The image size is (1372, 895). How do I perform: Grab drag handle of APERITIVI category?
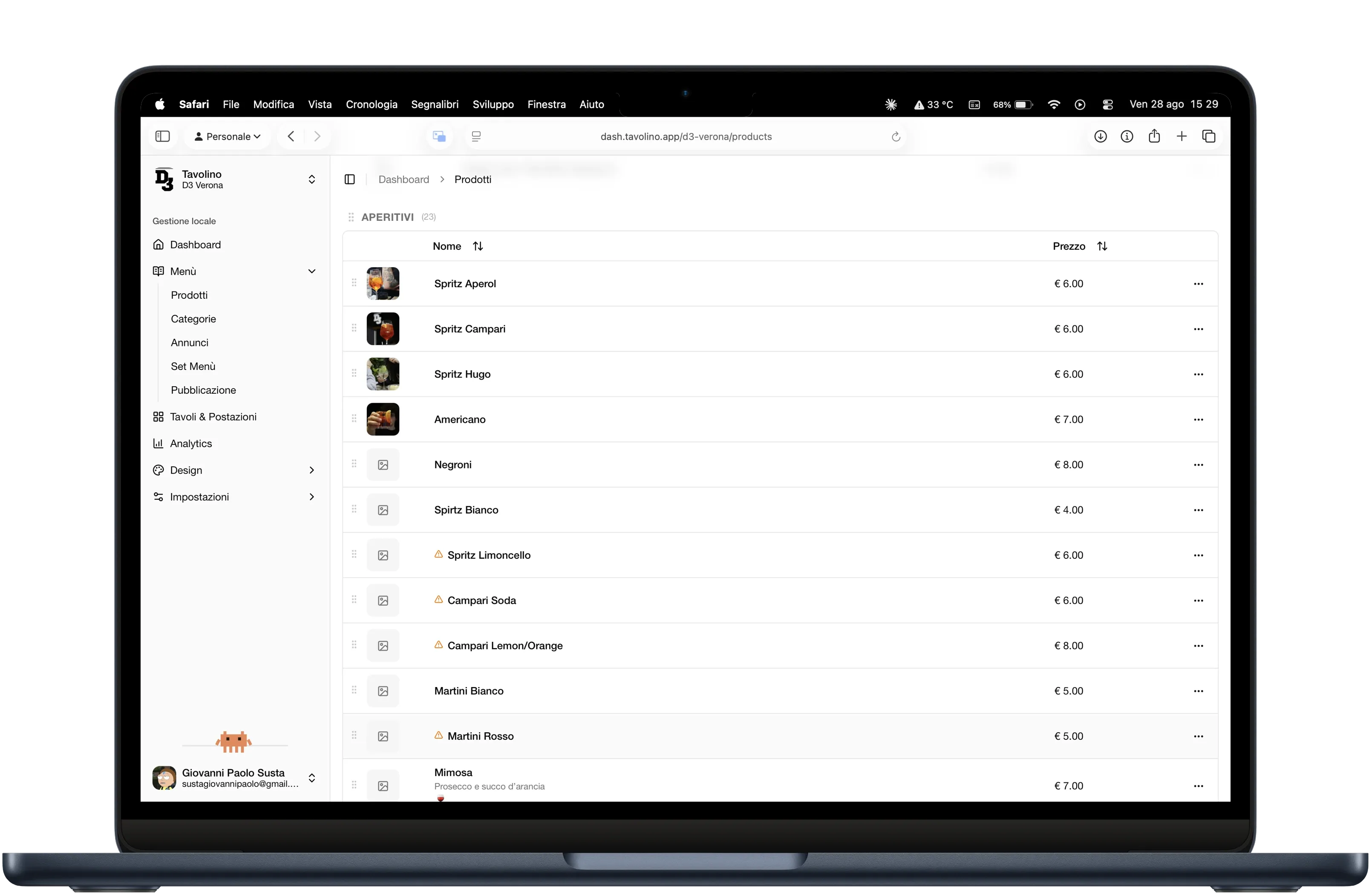(x=351, y=217)
